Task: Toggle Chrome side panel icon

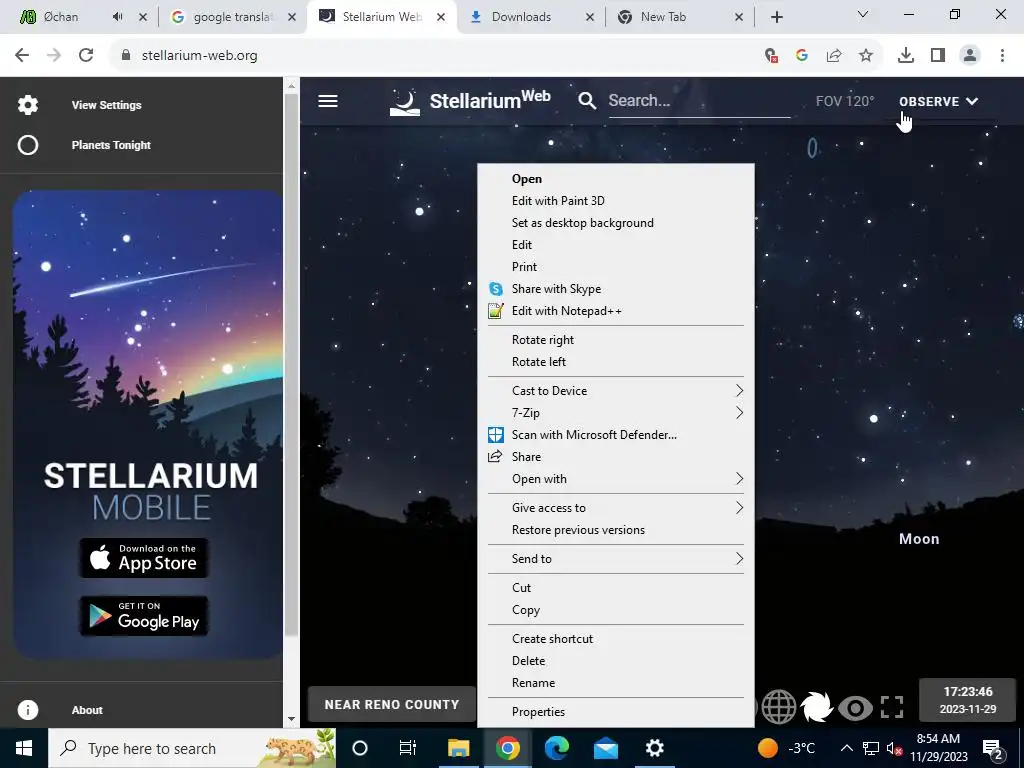Action: coord(938,56)
